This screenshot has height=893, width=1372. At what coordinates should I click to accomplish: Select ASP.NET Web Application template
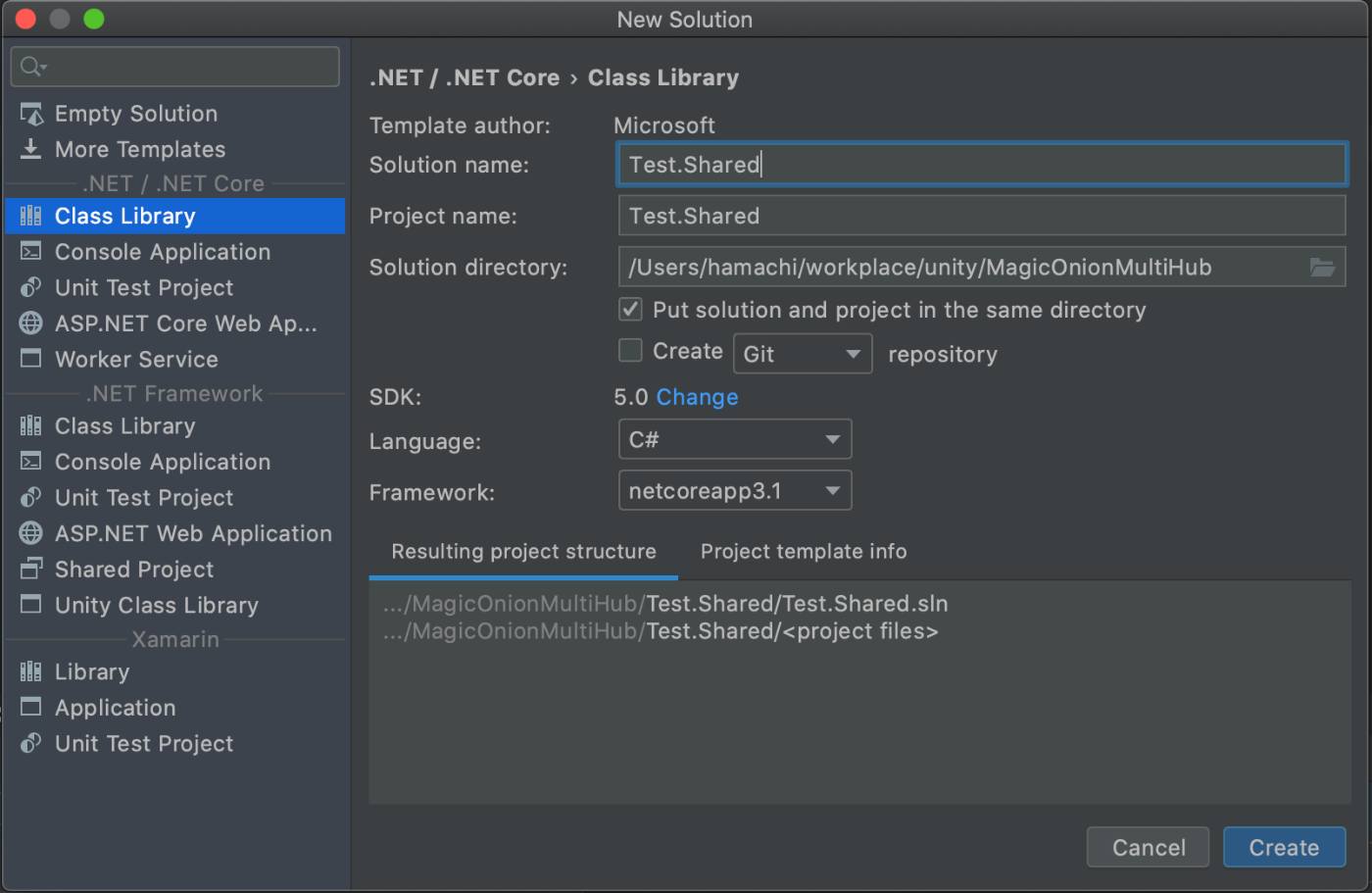(x=175, y=533)
